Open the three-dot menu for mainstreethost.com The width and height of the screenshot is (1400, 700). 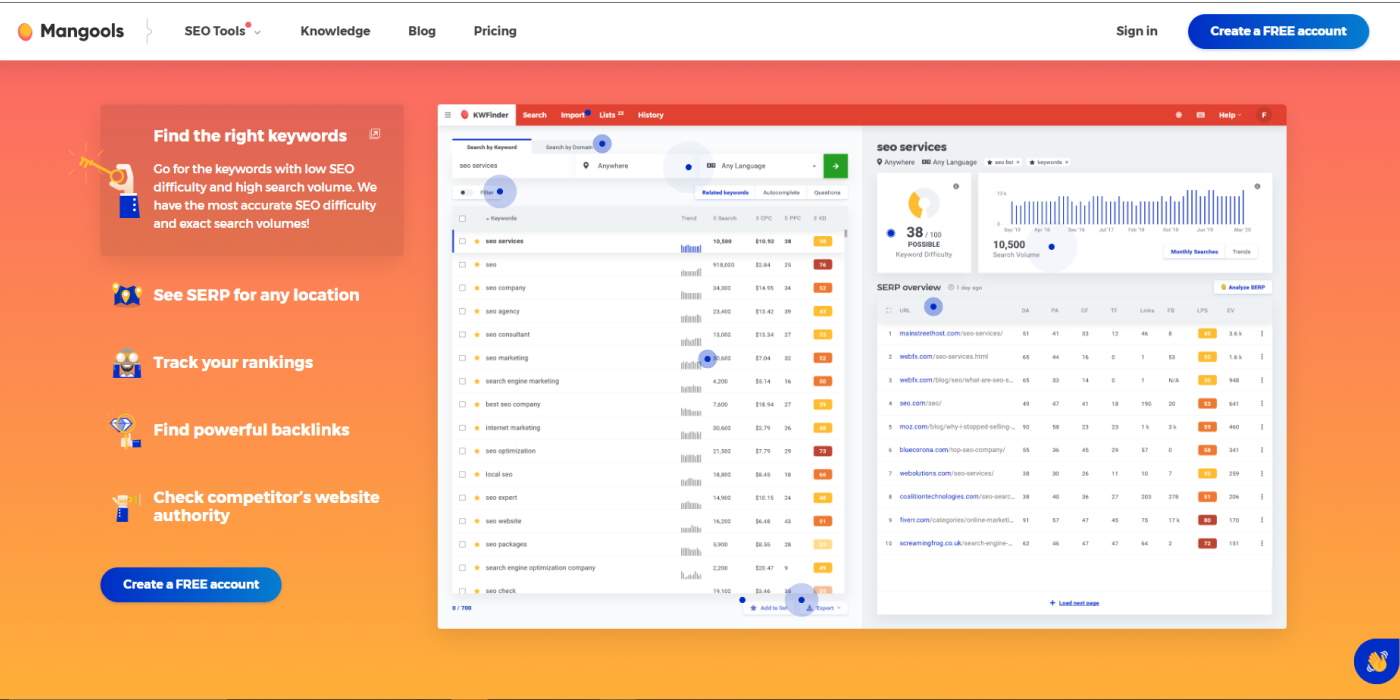click(x=1261, y=333)
